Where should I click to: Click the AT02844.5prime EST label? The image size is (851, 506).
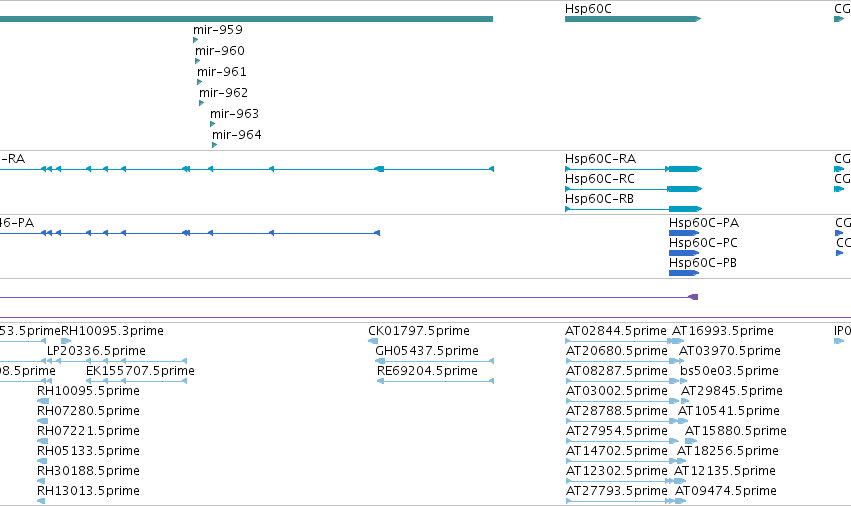coord(615,331)
